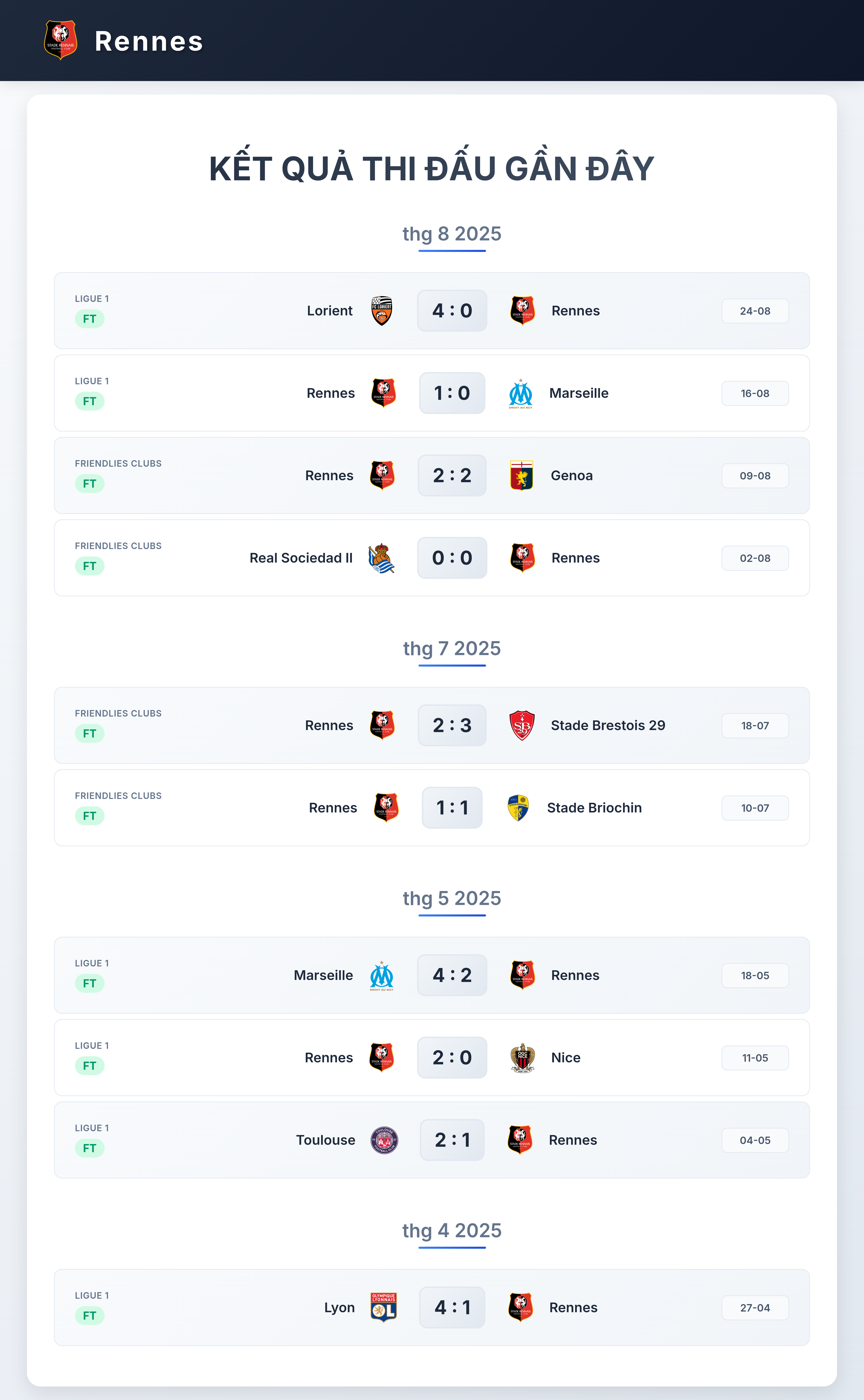Click the Rennes crest in the header

61,41
